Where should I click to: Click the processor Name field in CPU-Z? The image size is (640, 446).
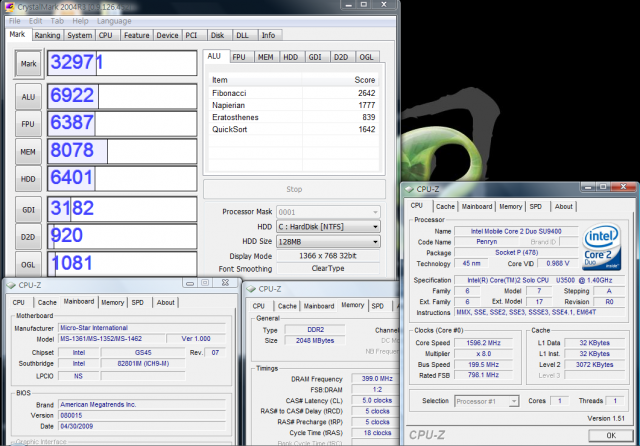coord(516,231)
